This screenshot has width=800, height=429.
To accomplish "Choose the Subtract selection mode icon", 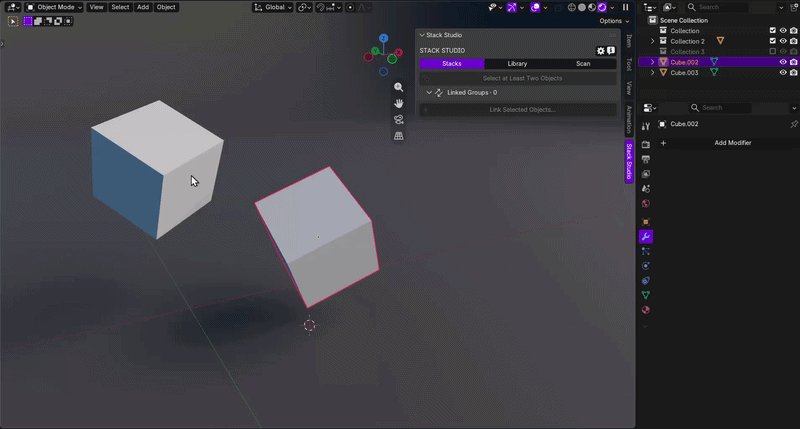I will (x=48, y=21).
